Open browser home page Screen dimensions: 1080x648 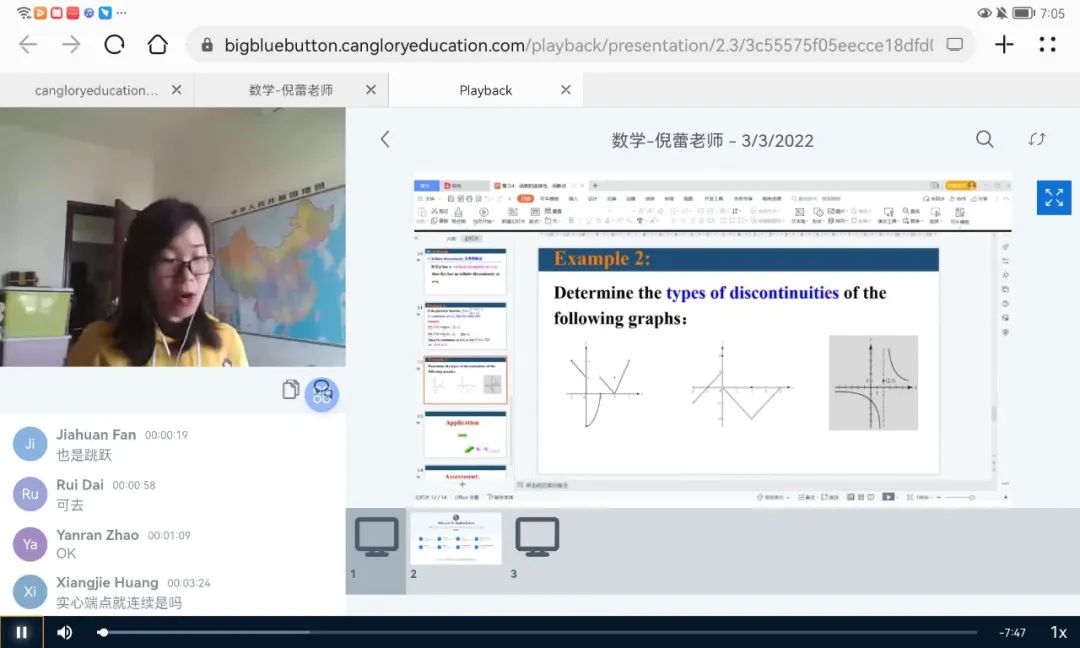click(x=158, y=45)
